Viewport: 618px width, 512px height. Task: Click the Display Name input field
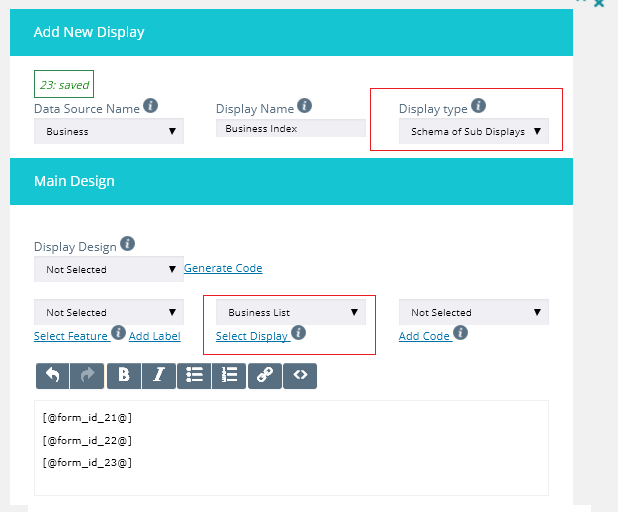(291, 128)
